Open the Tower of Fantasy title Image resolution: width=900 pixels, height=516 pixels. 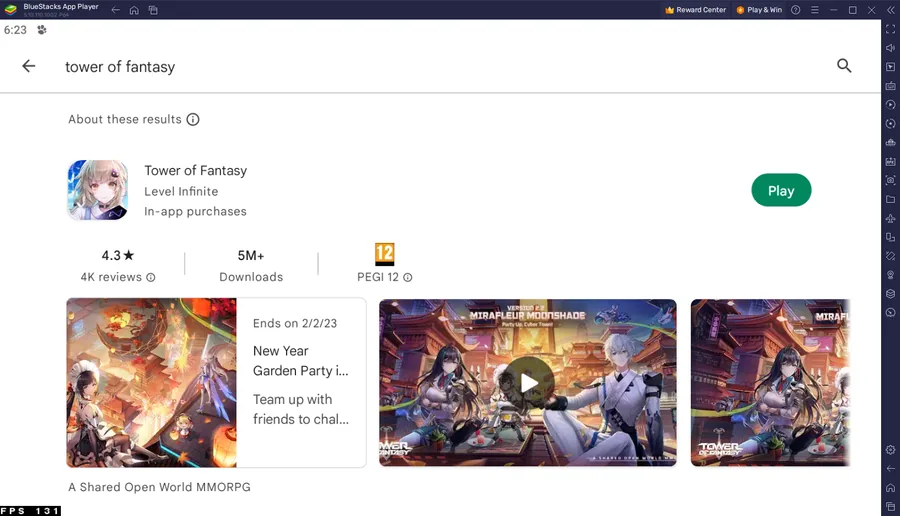click(196, 170)
